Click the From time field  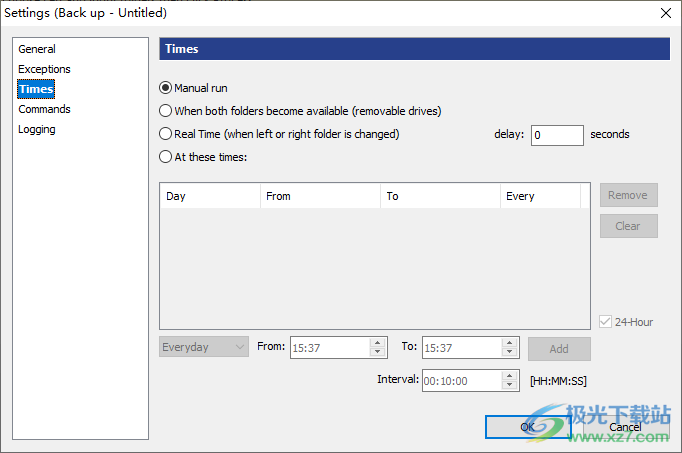[x=329, y=348]
